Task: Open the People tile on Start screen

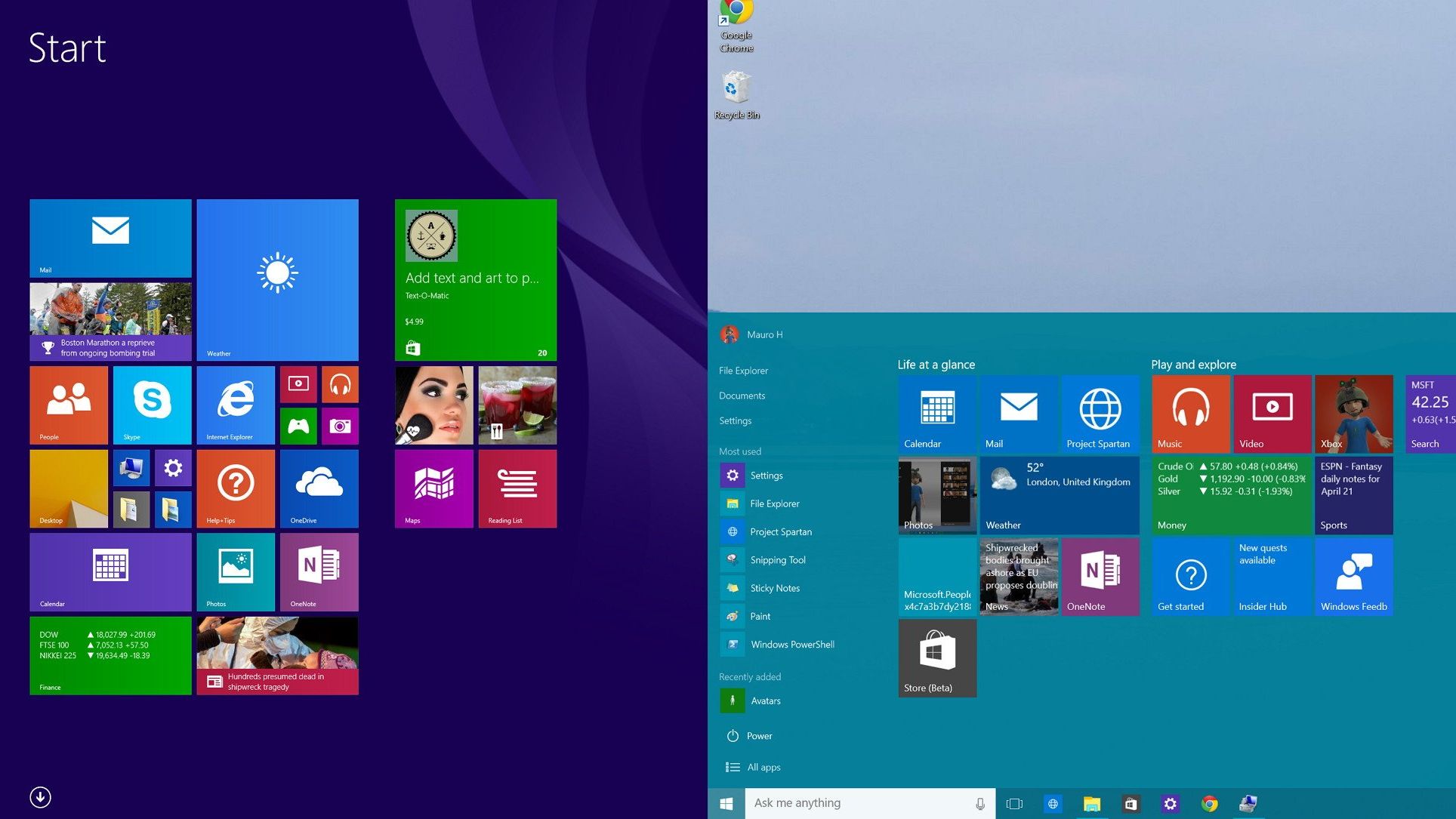Action: click(x=69, y=405)
